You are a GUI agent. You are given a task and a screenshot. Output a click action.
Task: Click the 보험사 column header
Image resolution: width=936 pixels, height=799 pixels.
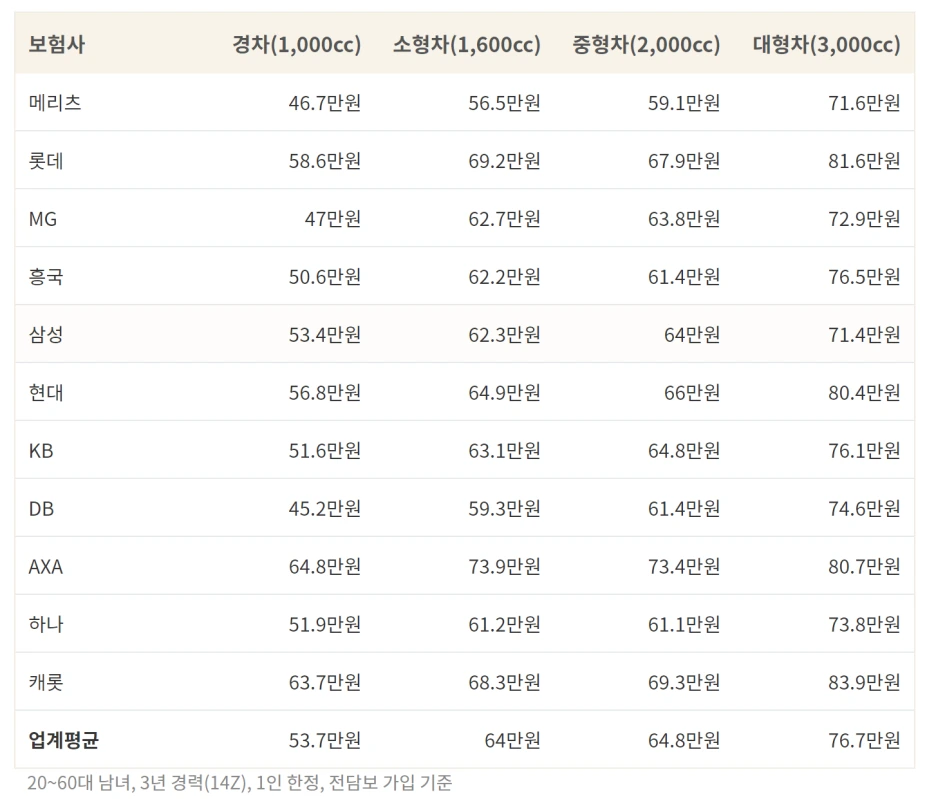point(57,44)
